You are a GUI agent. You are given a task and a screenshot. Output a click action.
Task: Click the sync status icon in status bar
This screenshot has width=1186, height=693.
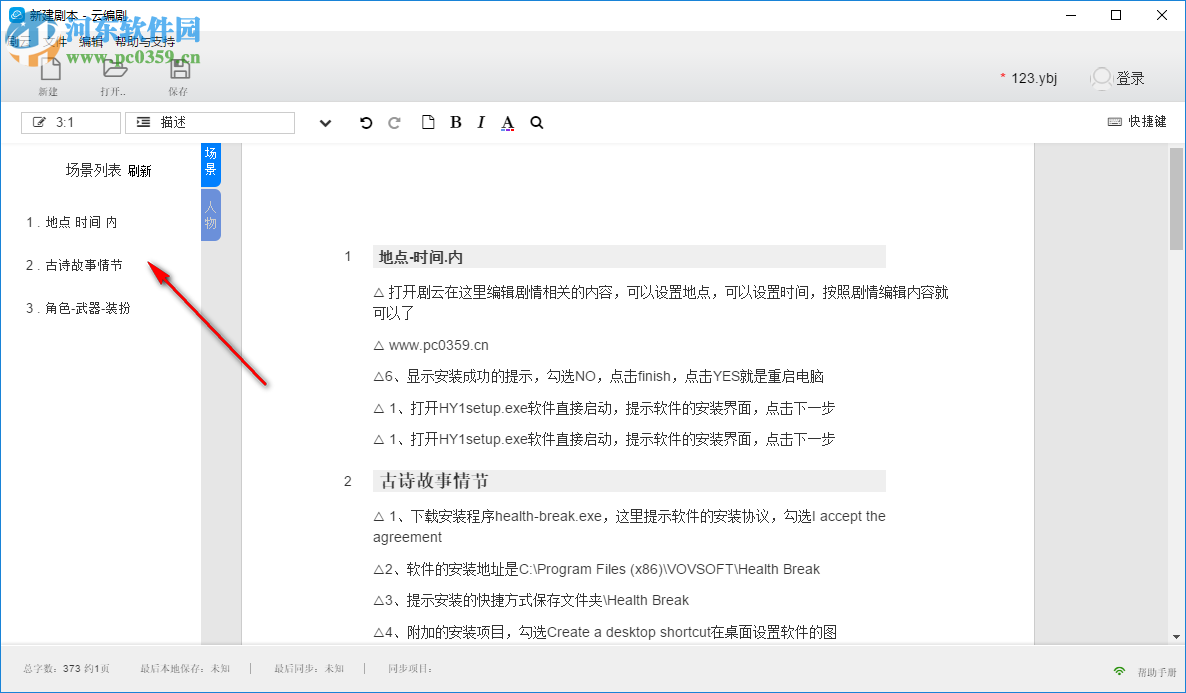coord(1119,668)
